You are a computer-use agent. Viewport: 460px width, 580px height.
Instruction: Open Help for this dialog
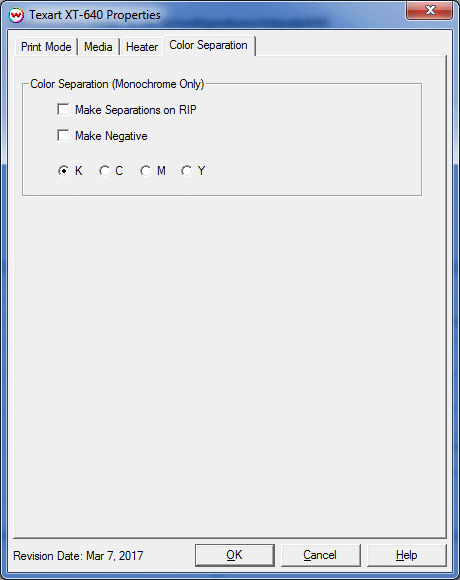pyautogui.click(x=406, y=555)
